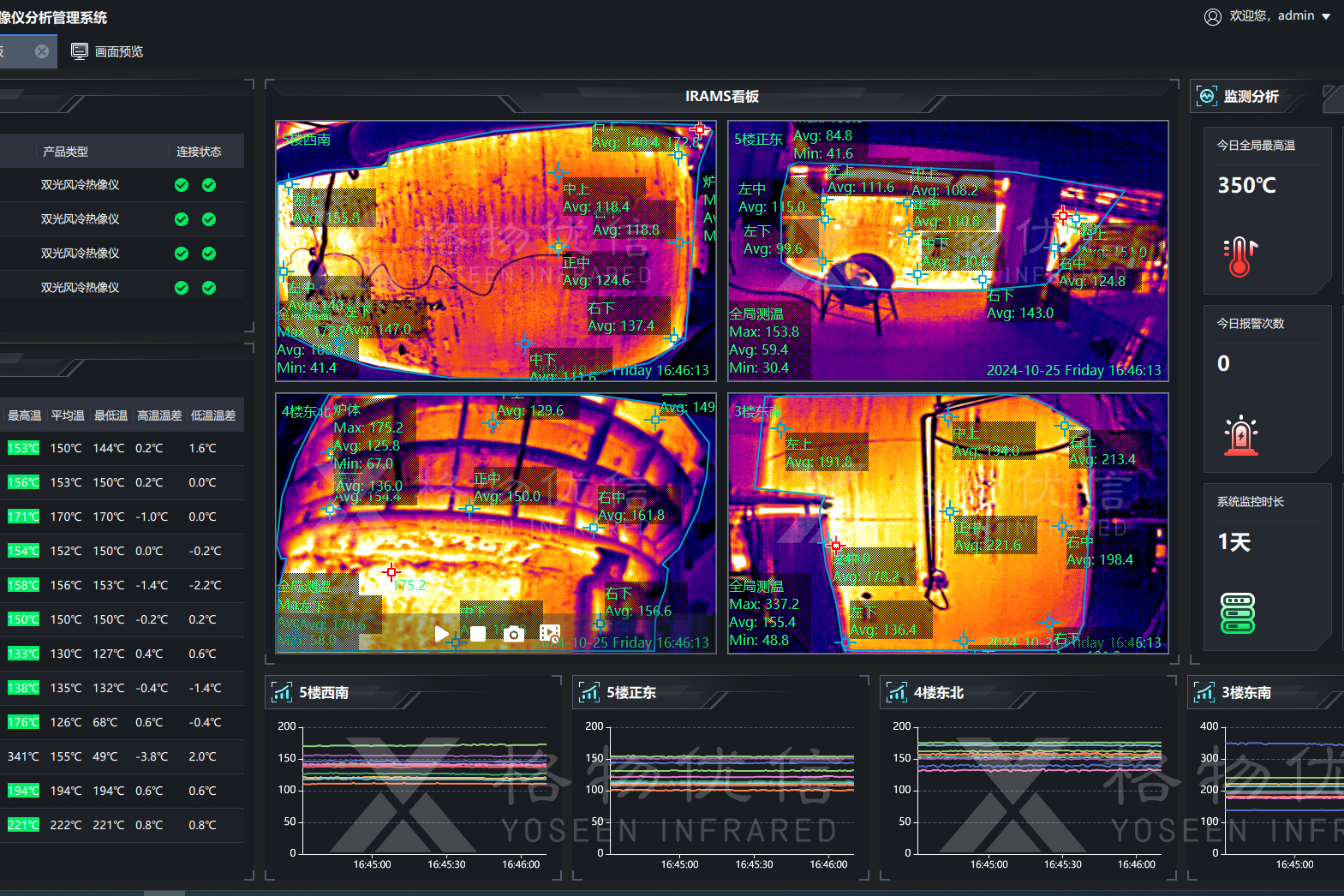Click the 监测分析 waveform icon
1344x896 pixels.
[1207, 96]
